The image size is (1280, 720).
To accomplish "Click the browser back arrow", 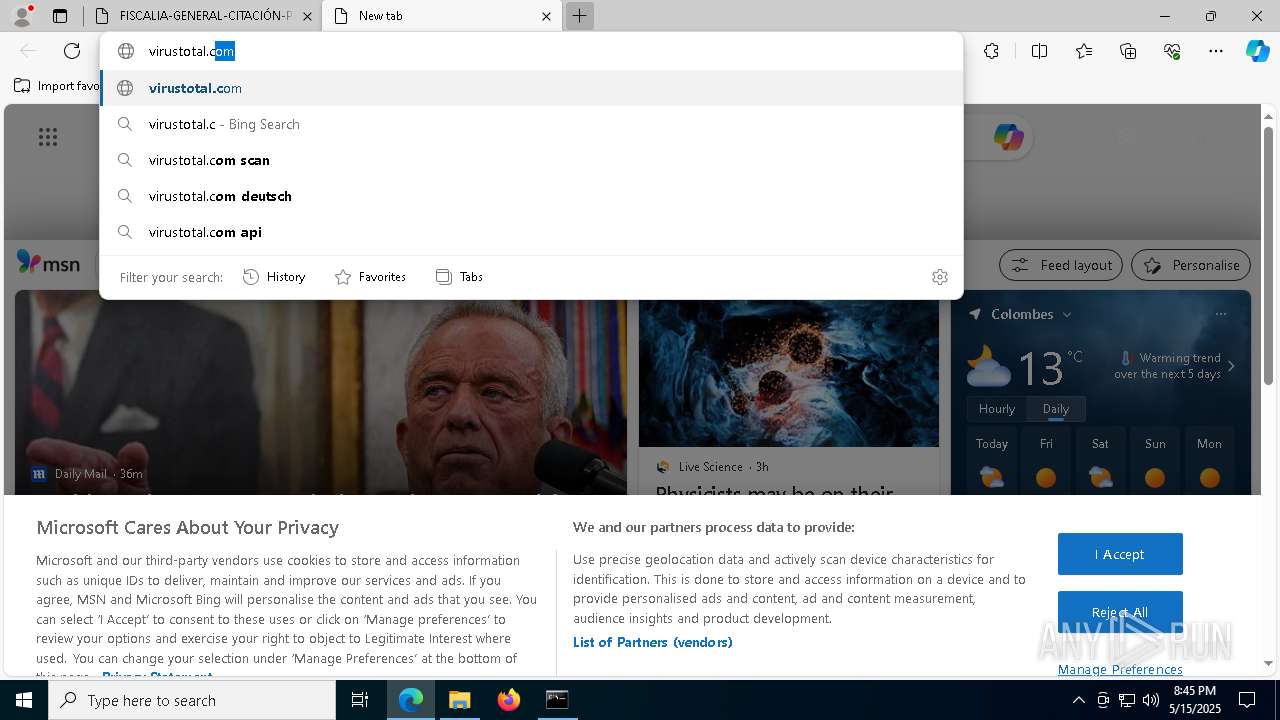I will (x=28, y=51).
